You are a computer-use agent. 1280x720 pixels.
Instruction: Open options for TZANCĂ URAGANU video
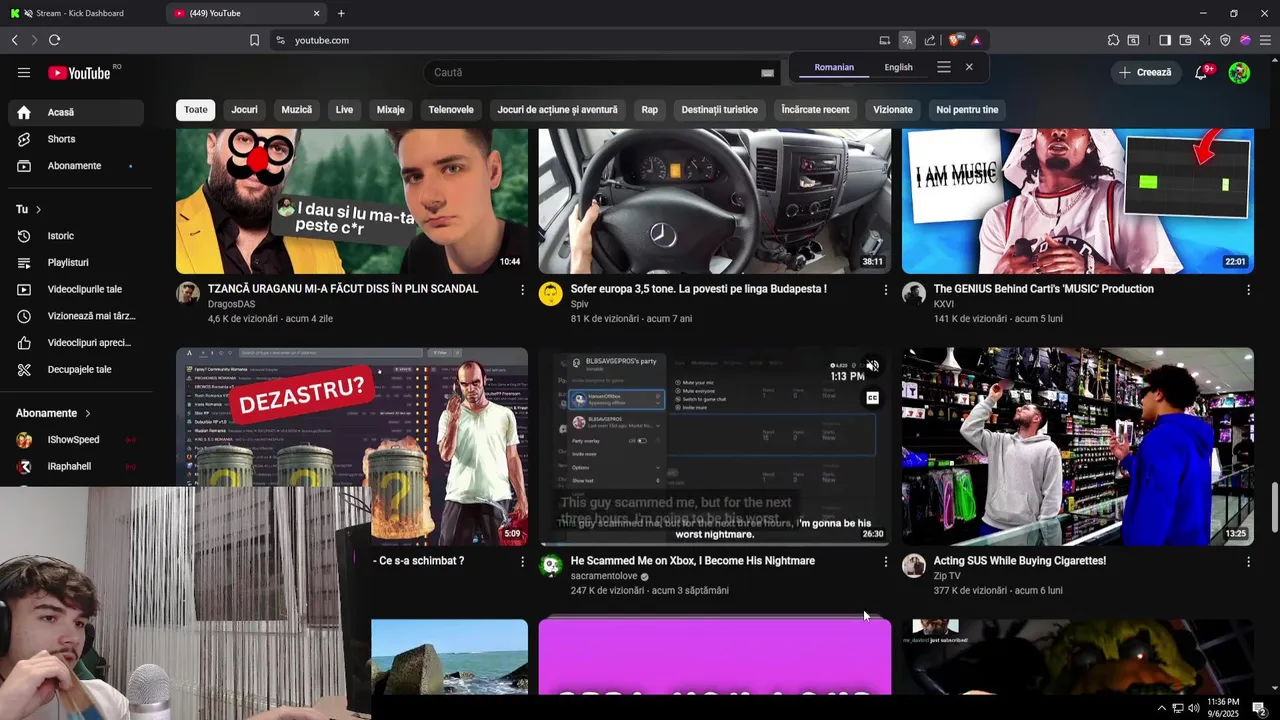point(522,290)
